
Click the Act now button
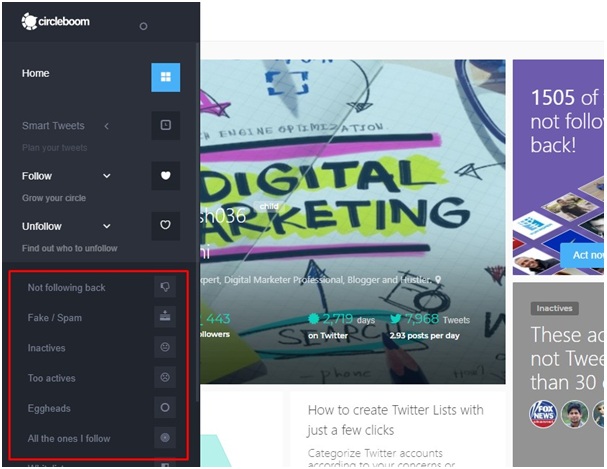pos(585,255)
